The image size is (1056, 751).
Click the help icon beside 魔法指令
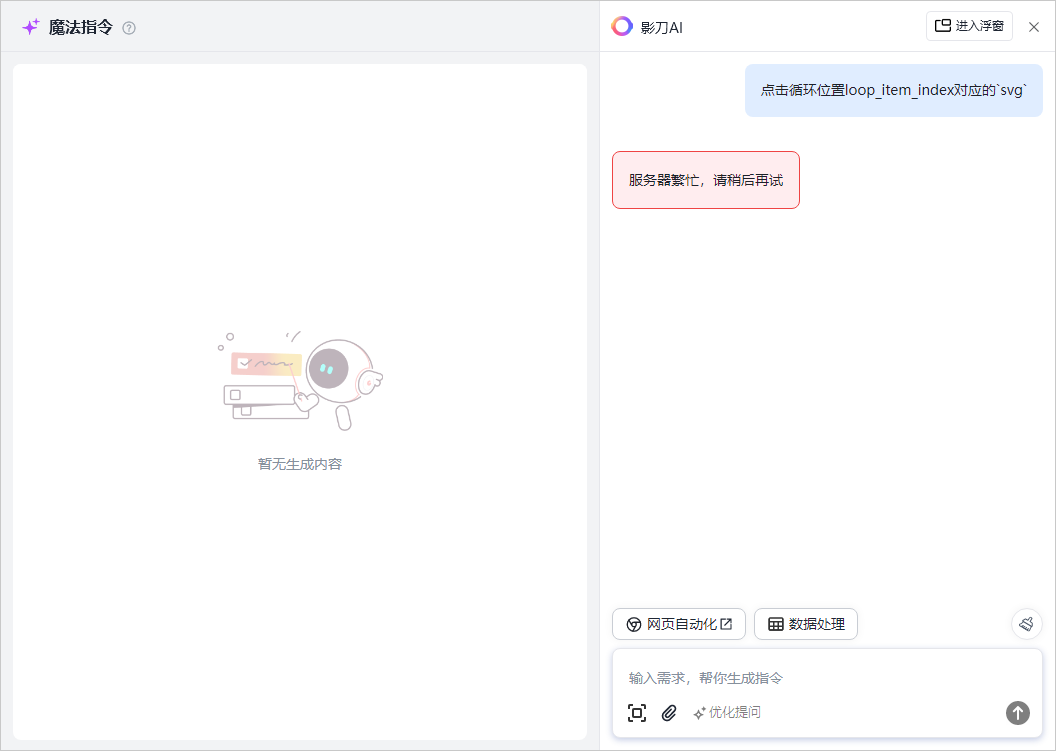pos(129,28)
